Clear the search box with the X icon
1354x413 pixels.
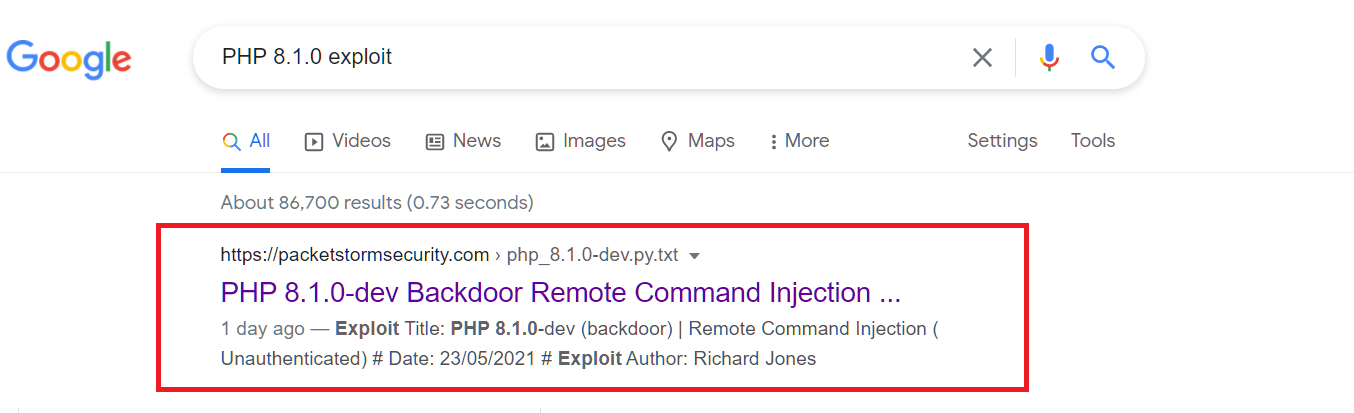982,58
